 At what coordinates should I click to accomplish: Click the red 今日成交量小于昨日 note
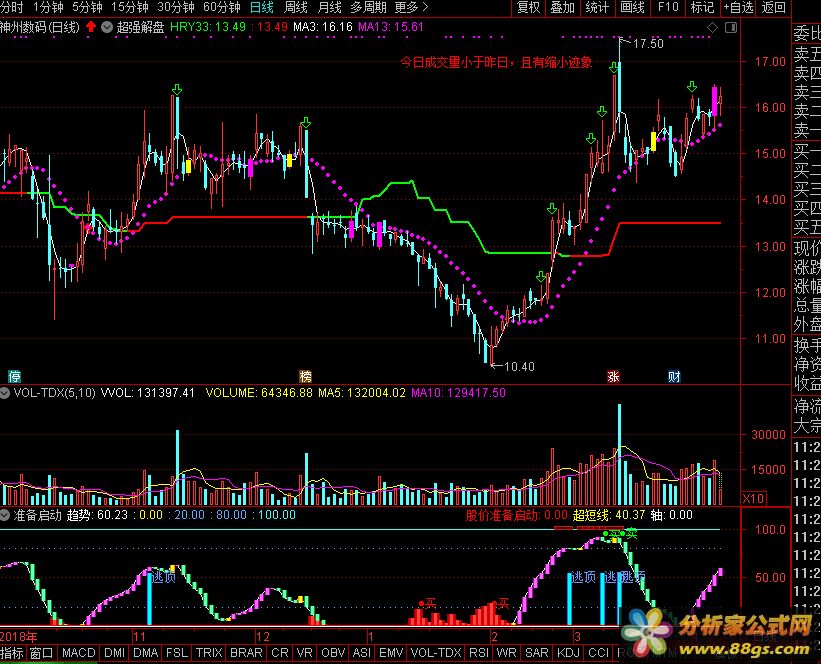tap(496, 62)
